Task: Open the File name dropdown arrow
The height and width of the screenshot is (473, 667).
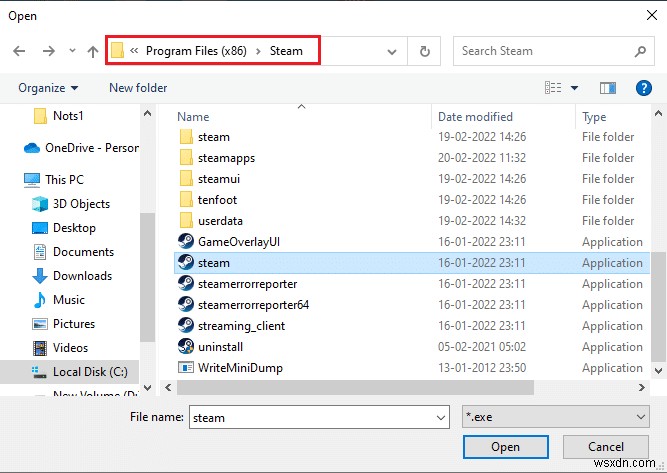Action: pyautogui.click(x=441, y=418)
